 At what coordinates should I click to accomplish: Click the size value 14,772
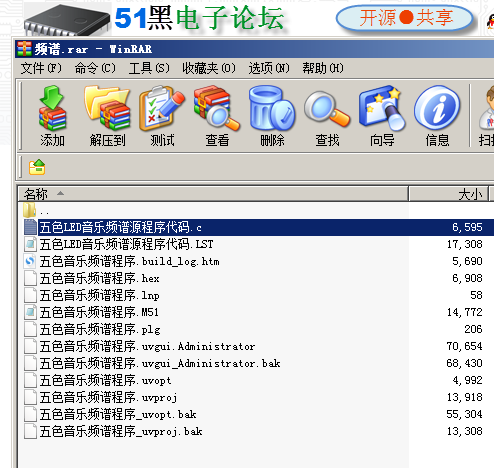point(465,312)
